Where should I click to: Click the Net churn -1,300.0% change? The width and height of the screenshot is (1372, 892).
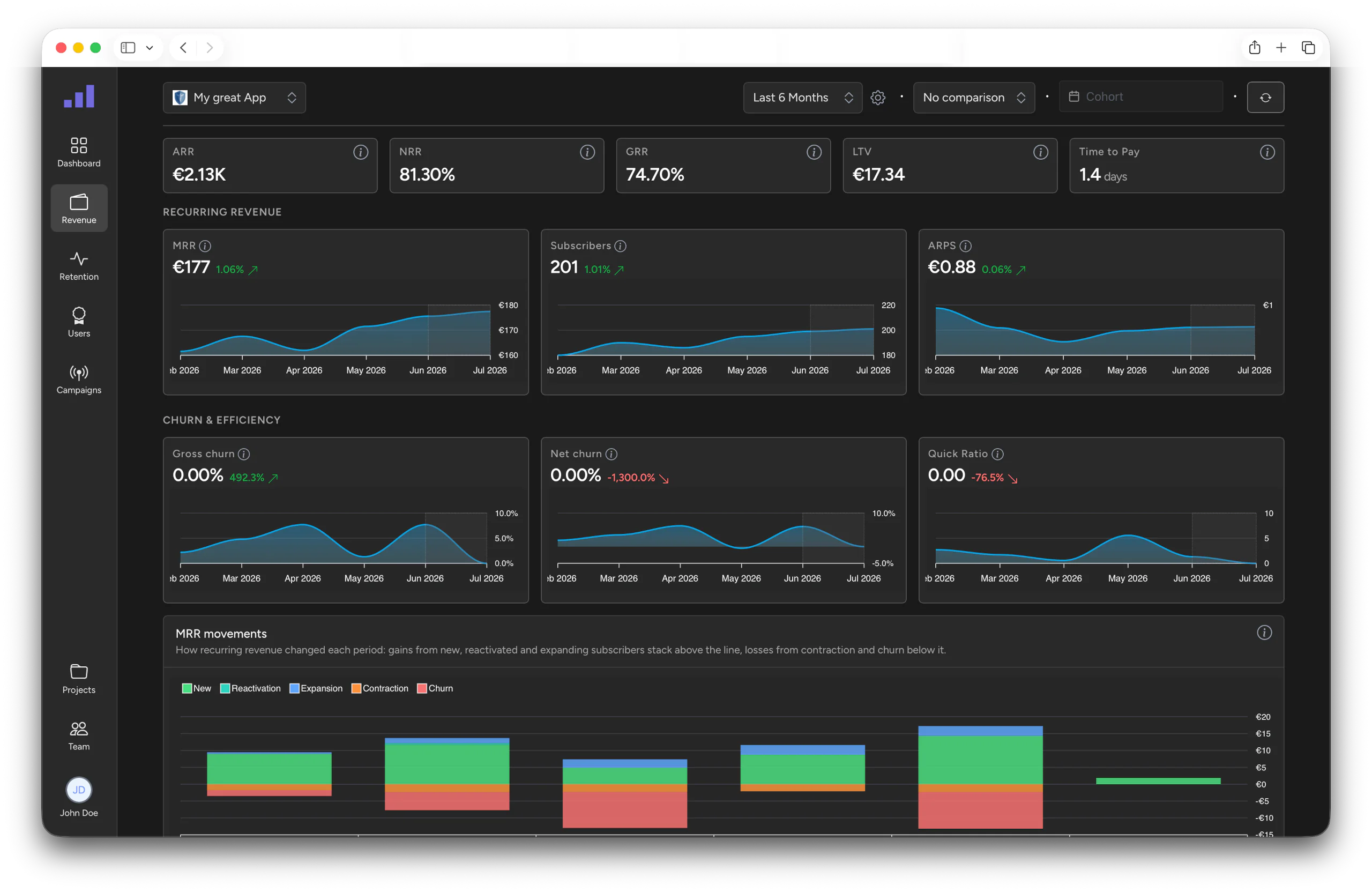638,478
